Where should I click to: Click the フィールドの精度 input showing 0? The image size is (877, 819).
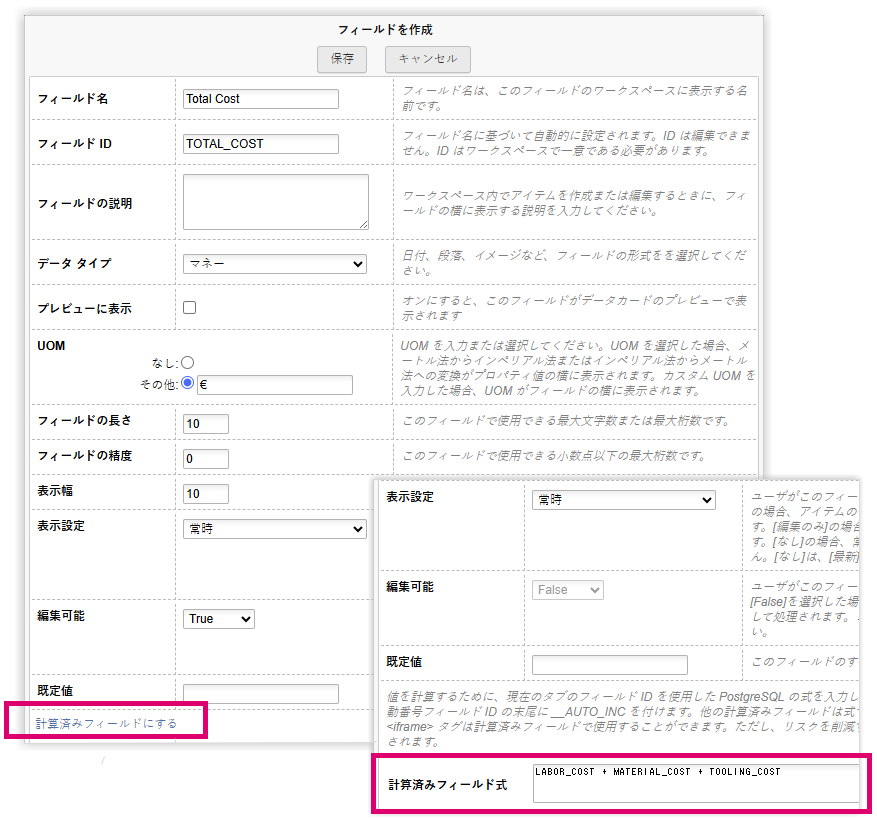(205, 458)
